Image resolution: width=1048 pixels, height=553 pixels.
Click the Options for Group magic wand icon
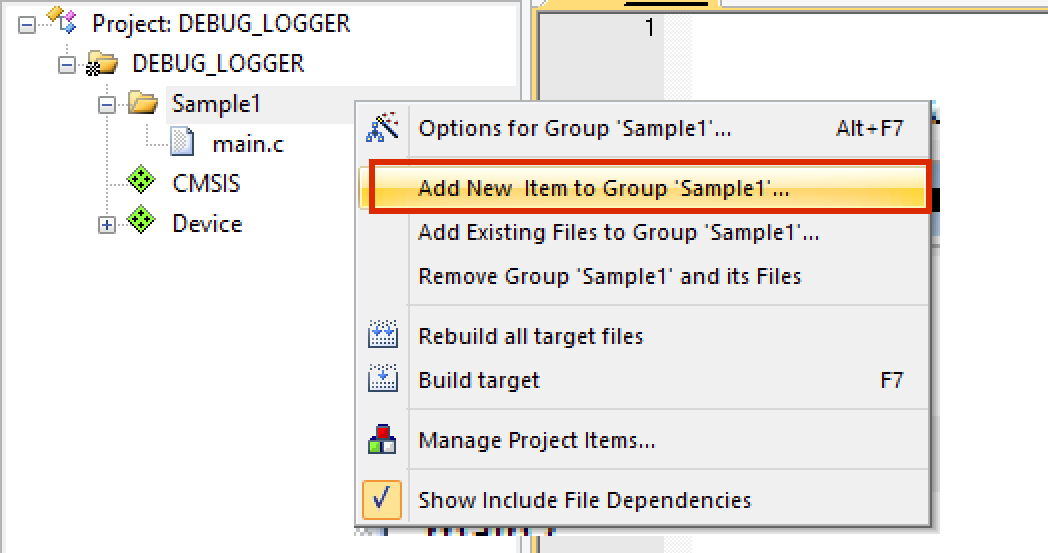tap(383, 127)
